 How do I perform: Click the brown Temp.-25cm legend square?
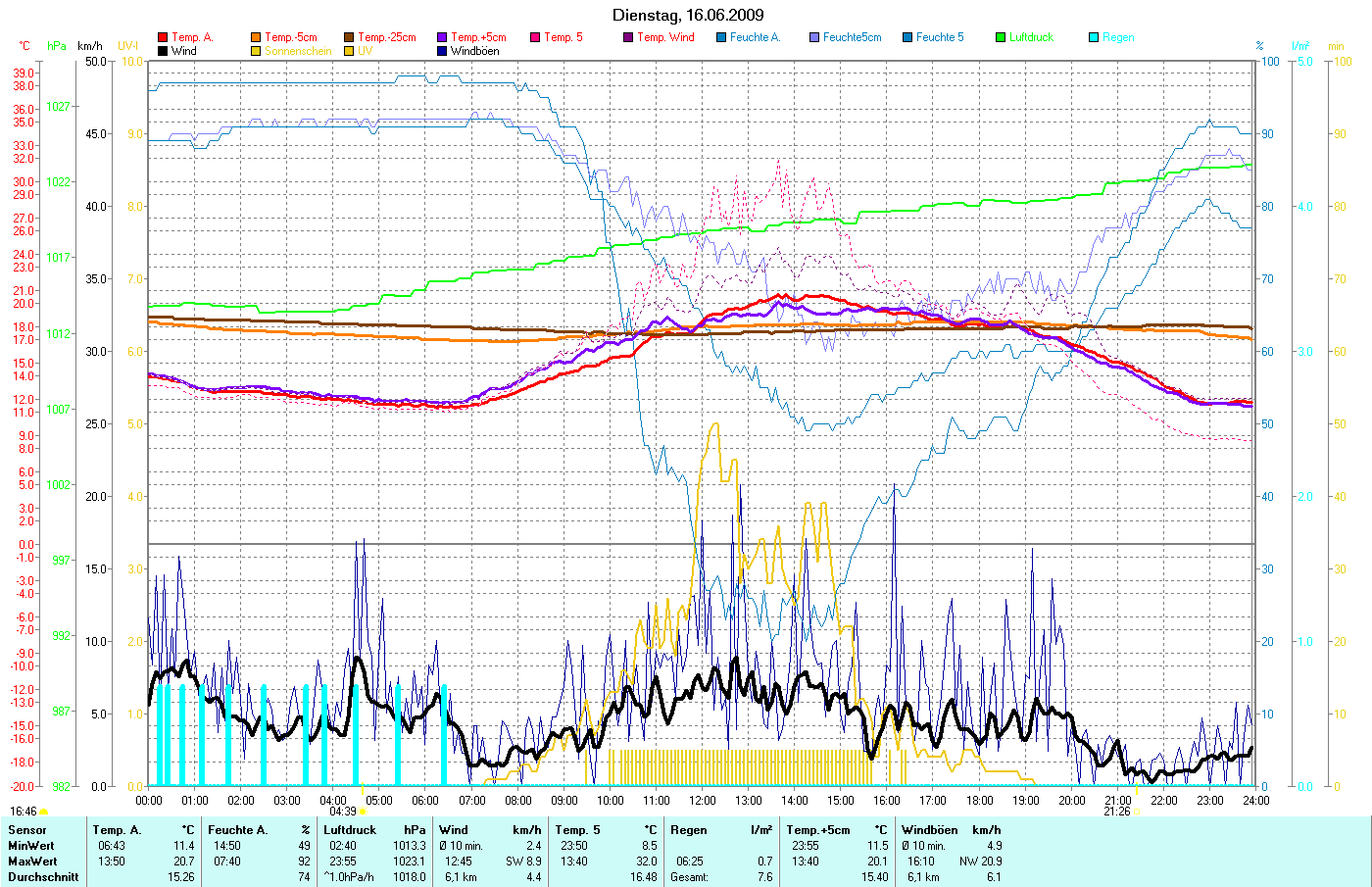pyautogui.click(x=349, y=37)
